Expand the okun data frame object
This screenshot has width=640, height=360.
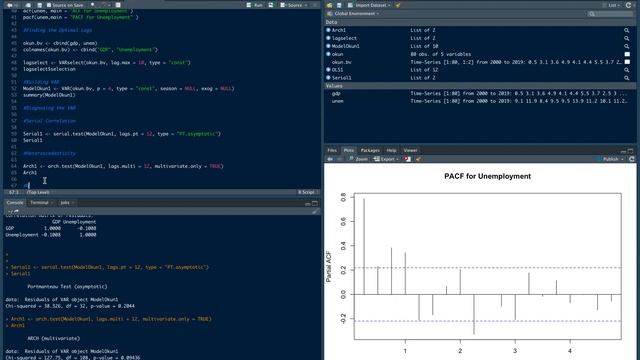pyautogui.click(x=328, y=54)
